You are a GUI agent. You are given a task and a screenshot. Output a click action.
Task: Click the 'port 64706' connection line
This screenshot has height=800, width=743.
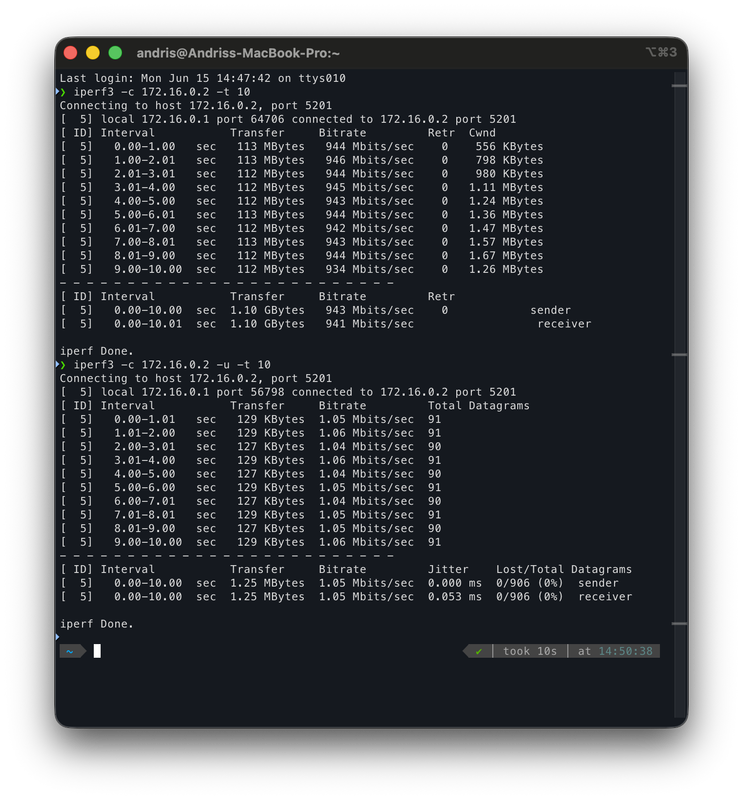[x=288, y=119]
